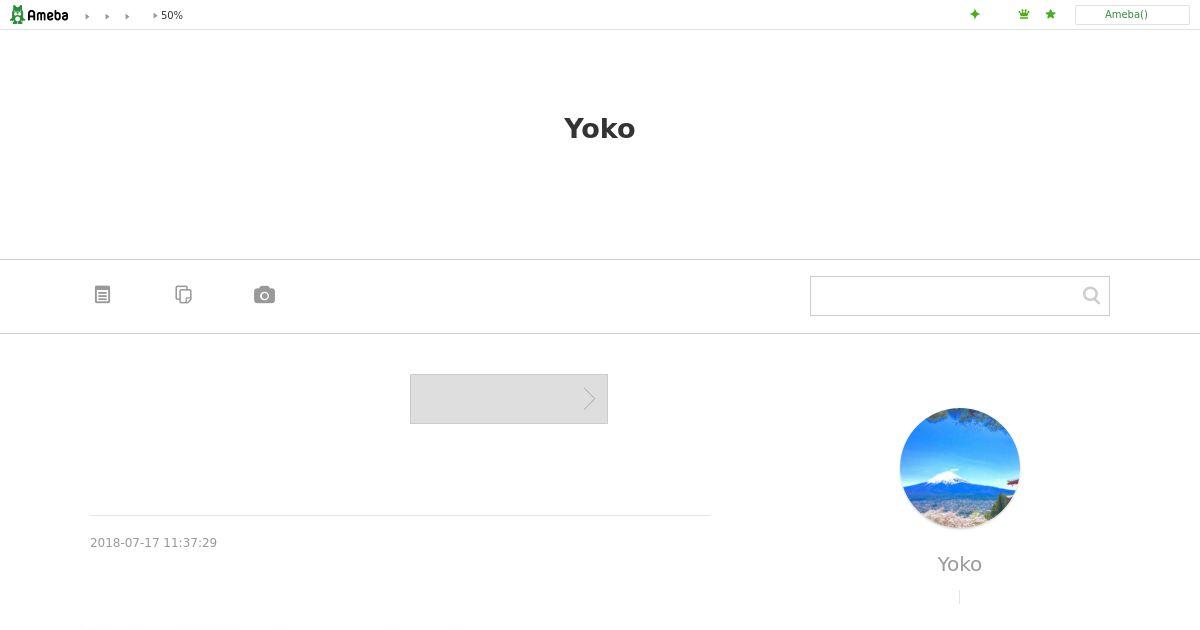Open the blog article list icon

point(102,295)
